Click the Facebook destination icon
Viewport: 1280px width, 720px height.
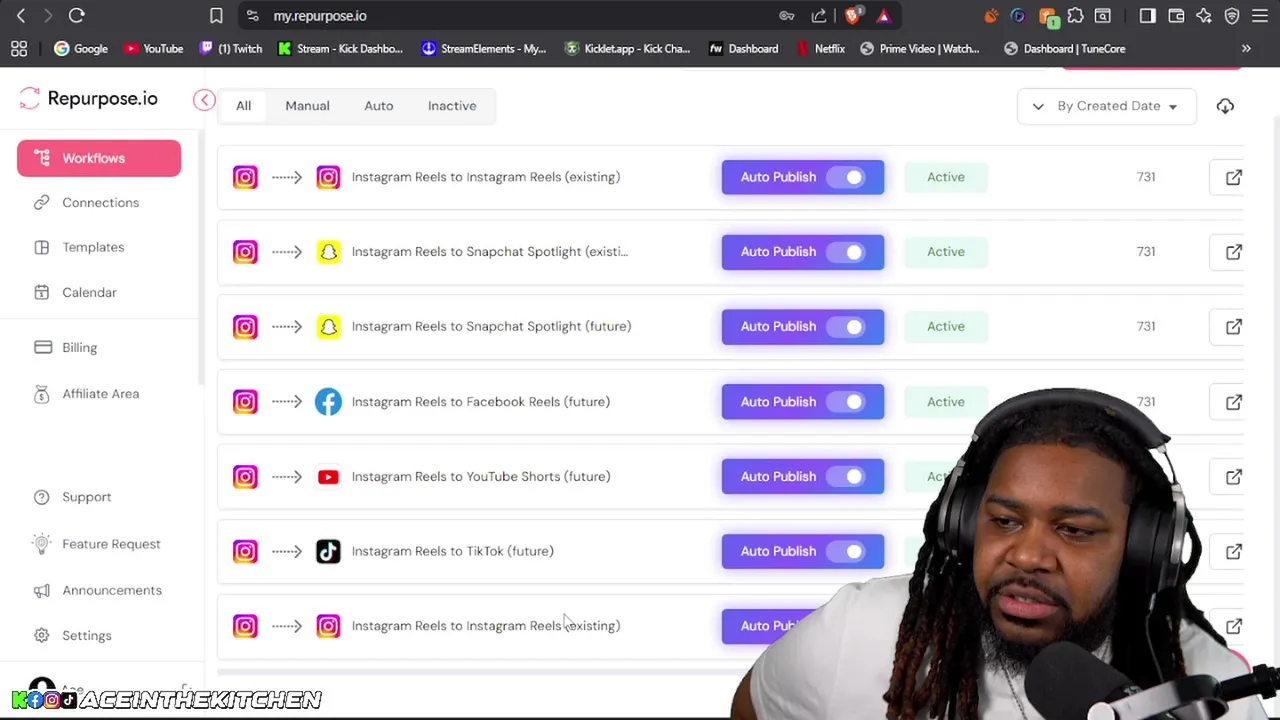tap(328, 402)
